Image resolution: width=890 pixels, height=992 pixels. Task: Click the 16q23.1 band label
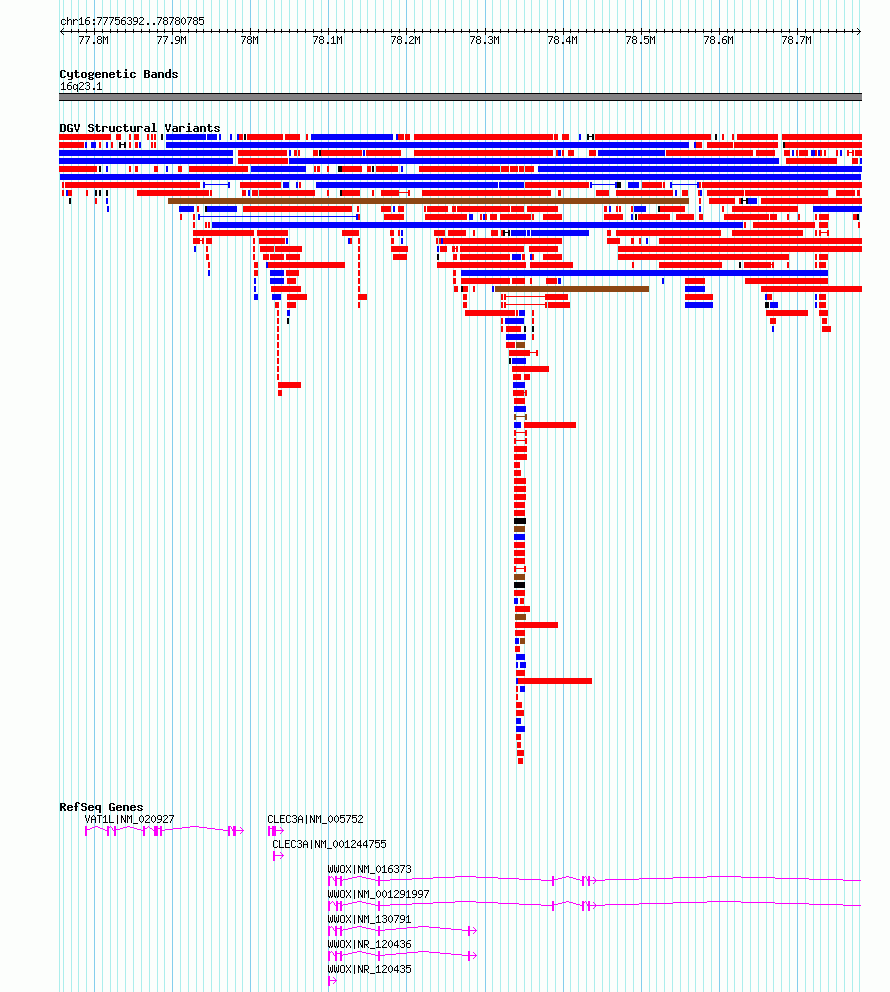[81, 86]
